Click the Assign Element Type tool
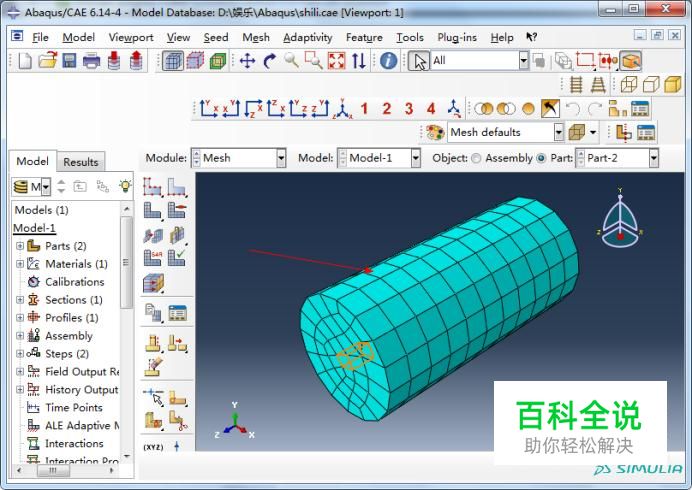The height and width of the screenshot is (490, 692). [153, 258]
